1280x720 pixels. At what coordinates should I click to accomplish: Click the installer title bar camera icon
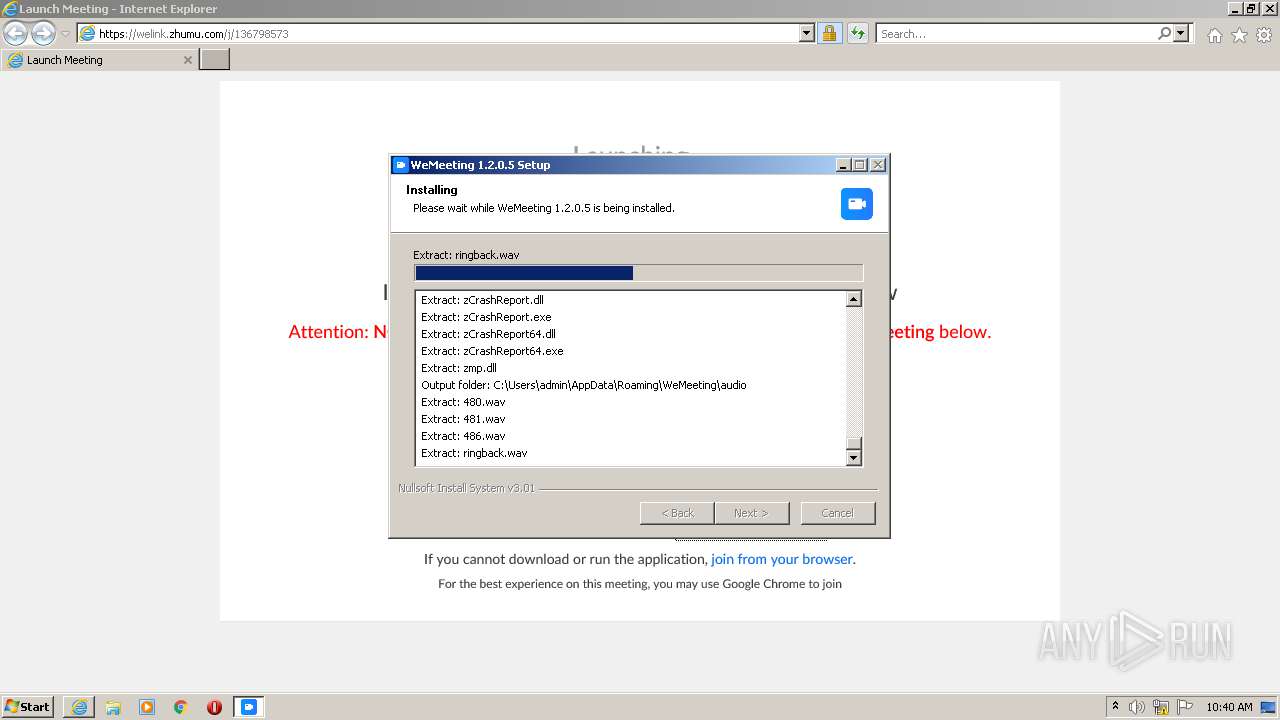(x=401, y=165)
